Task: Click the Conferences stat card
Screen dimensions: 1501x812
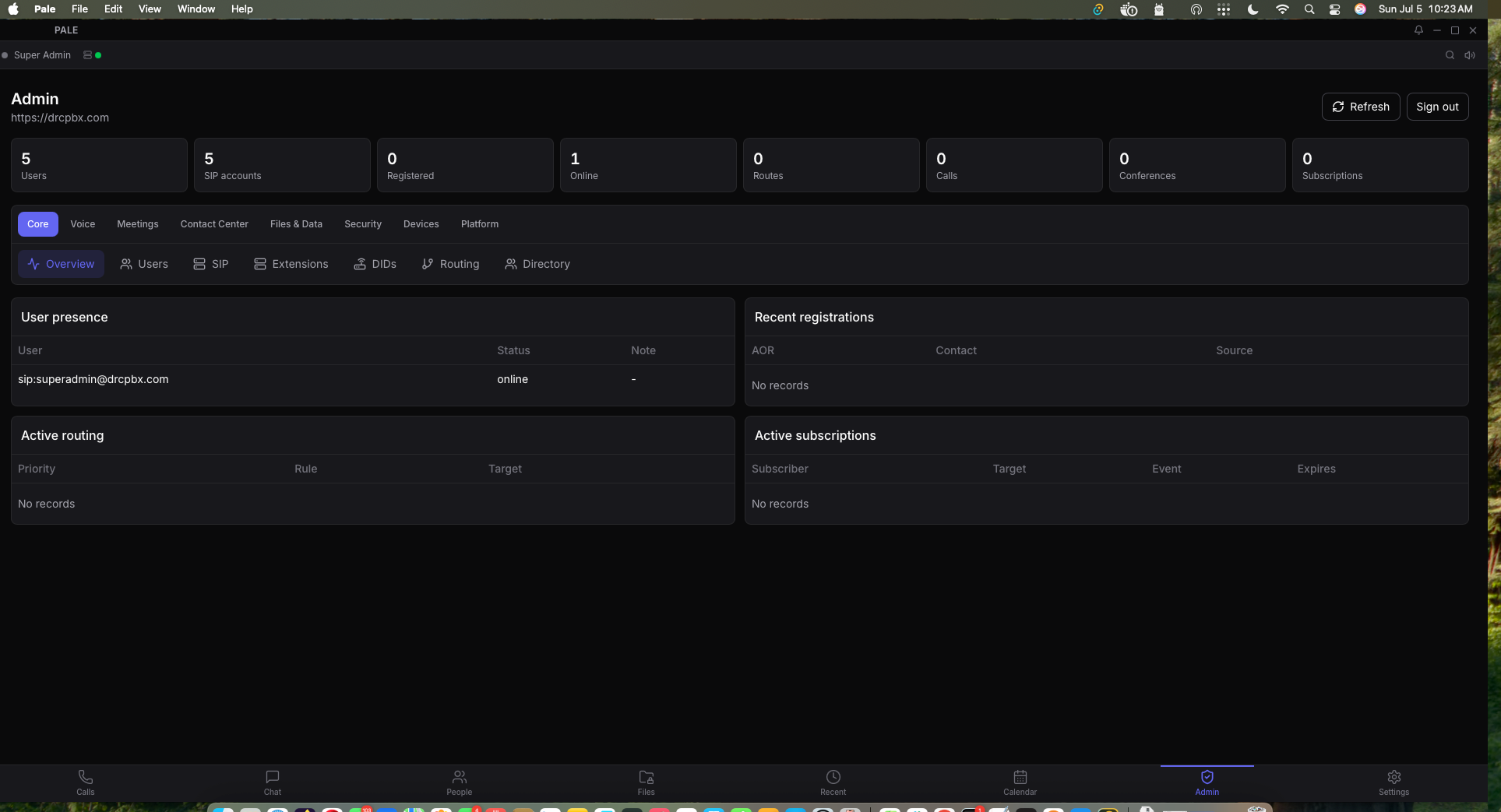Action: (1197, 165)
